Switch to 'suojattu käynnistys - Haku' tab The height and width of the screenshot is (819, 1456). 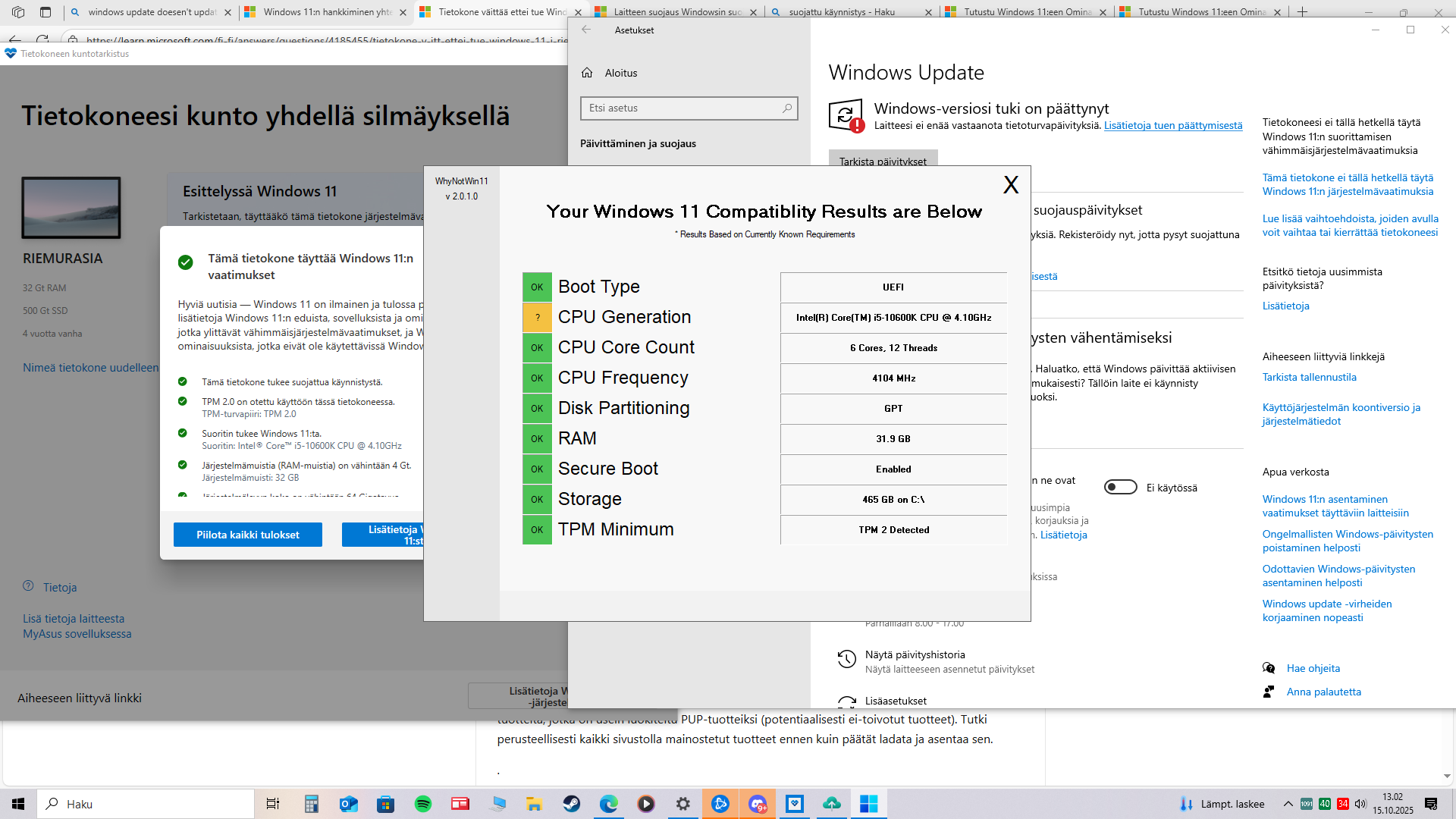[852, 12]
